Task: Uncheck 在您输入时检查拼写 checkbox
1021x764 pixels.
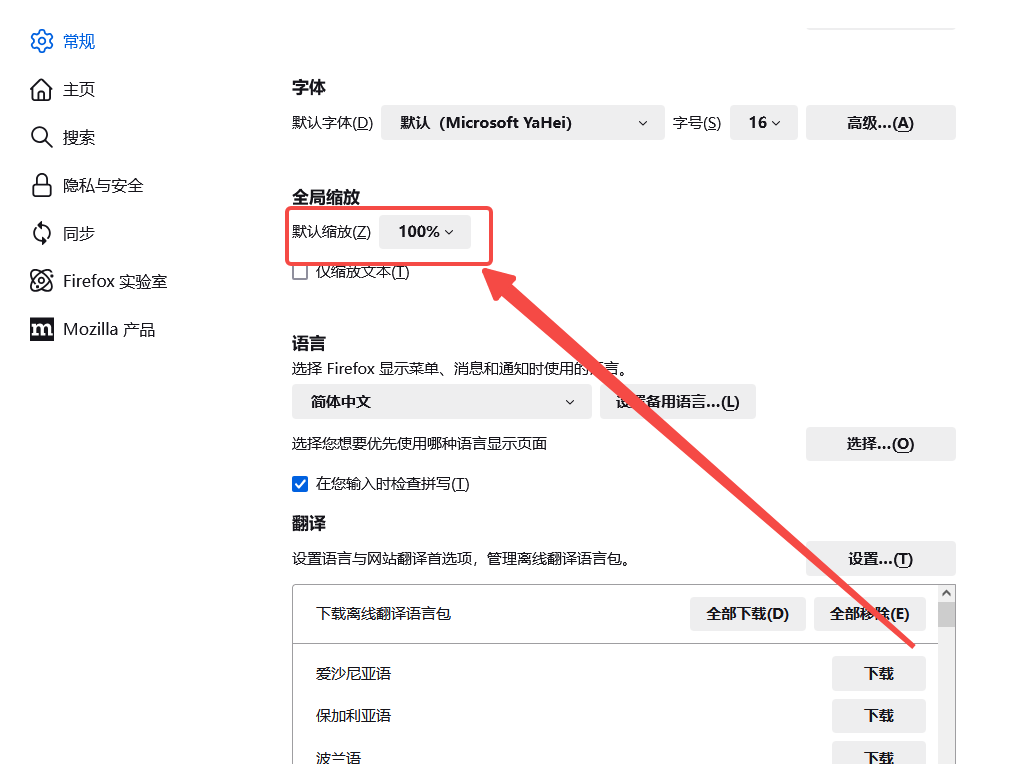Action: click(x=300, y=484)
